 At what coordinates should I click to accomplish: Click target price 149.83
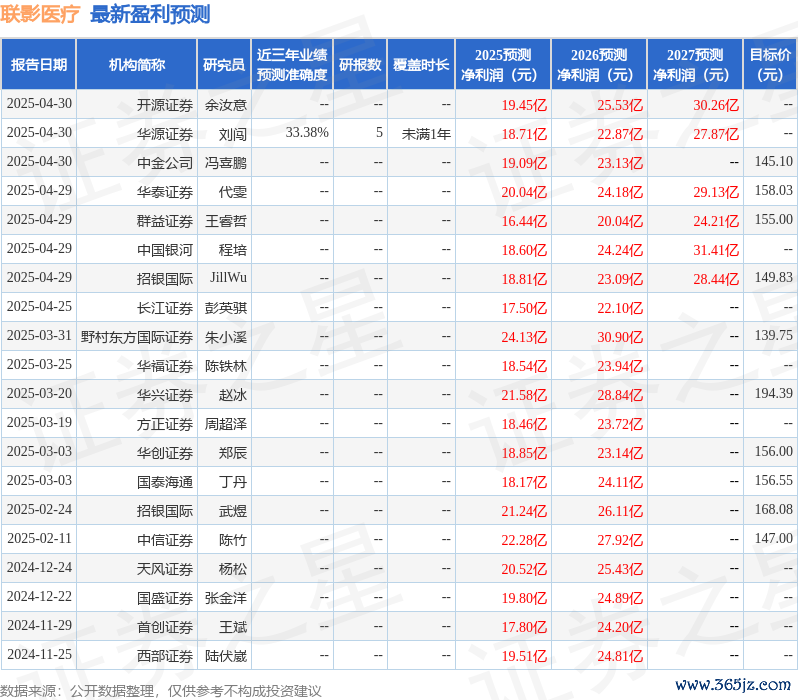(x=774, y=277)
